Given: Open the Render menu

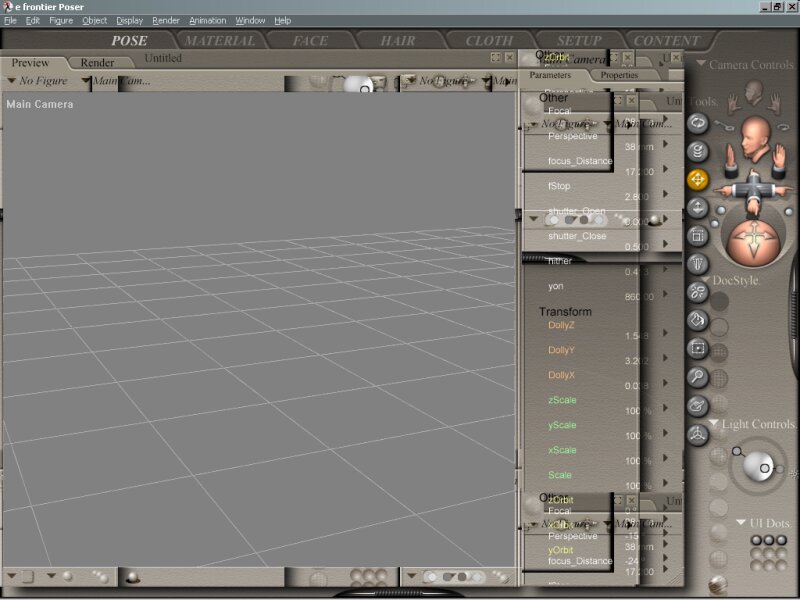Looking at the screenshot, I should (x=165, y=20).
